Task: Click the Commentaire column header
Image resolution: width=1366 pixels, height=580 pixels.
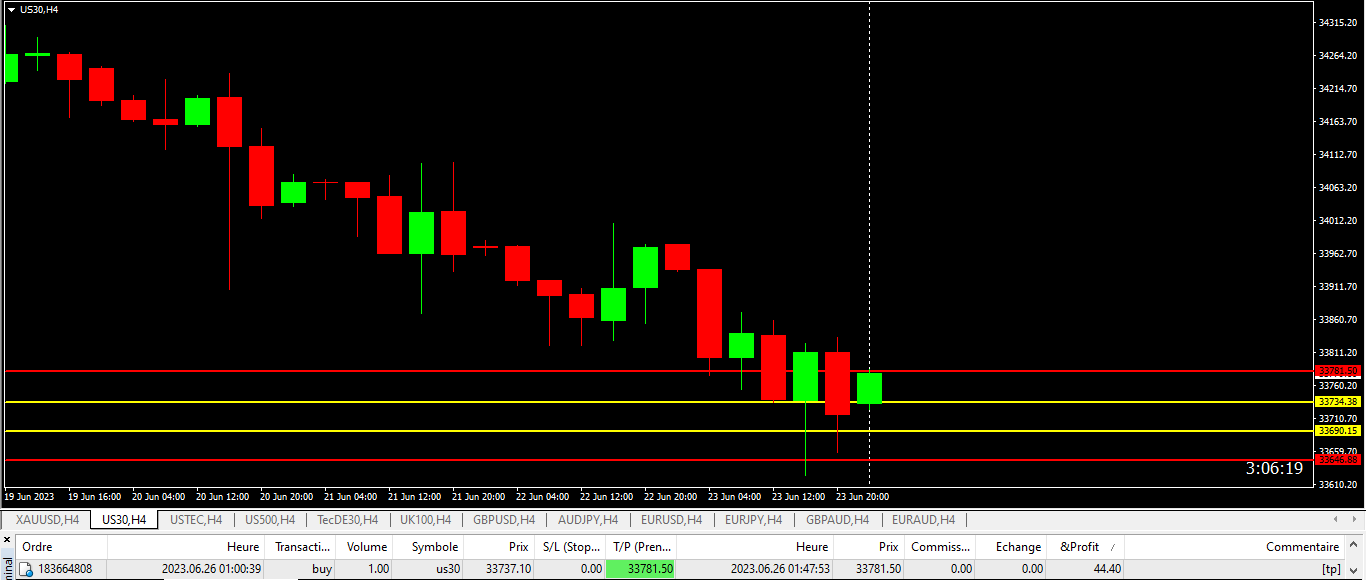Action: pyautogui.click(x=1302, y=547)
